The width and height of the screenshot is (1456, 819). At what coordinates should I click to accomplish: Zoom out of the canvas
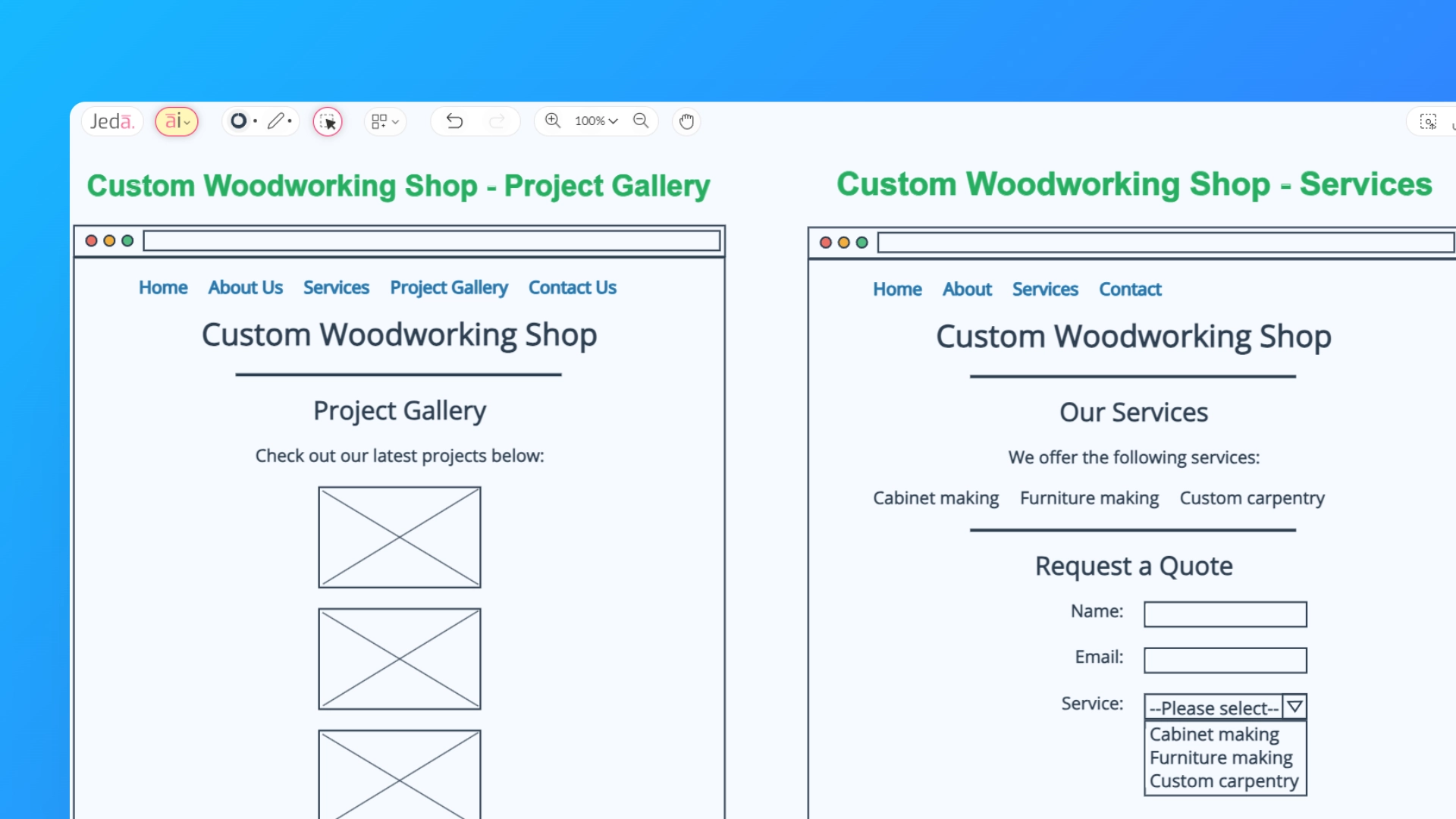[x=641, y=121]
